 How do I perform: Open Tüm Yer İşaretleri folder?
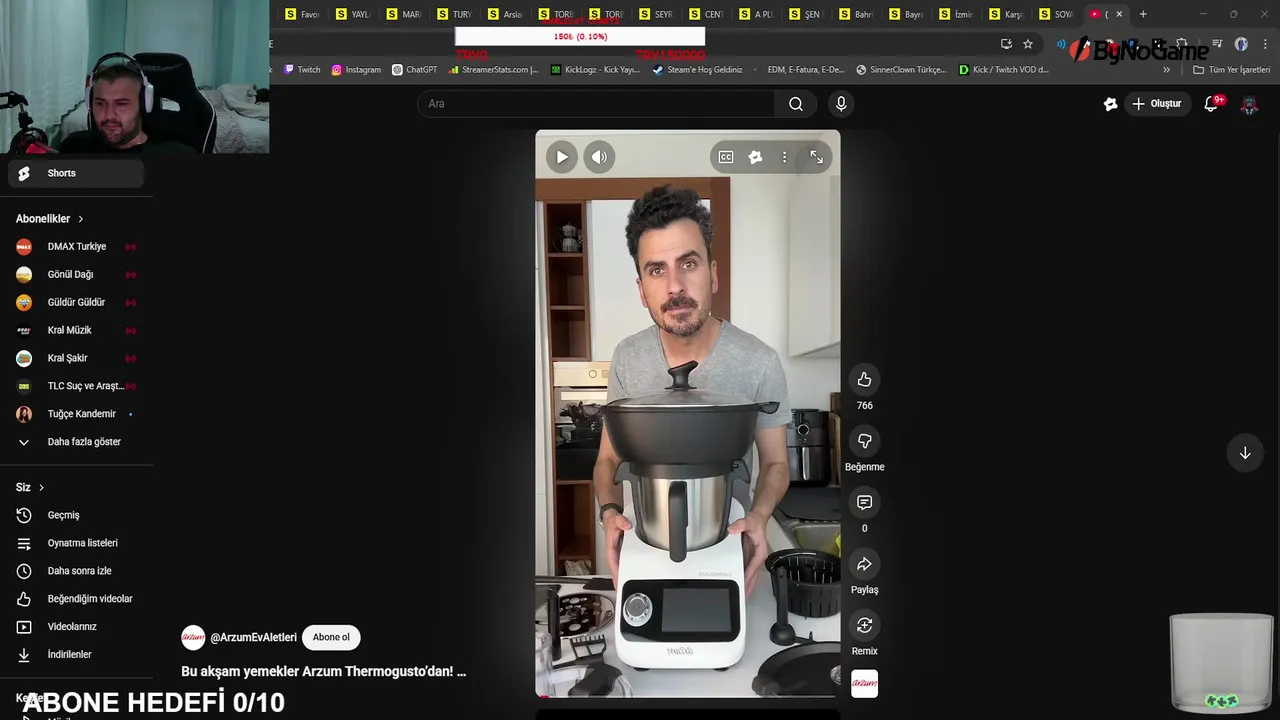click(x=1231, y=70)
